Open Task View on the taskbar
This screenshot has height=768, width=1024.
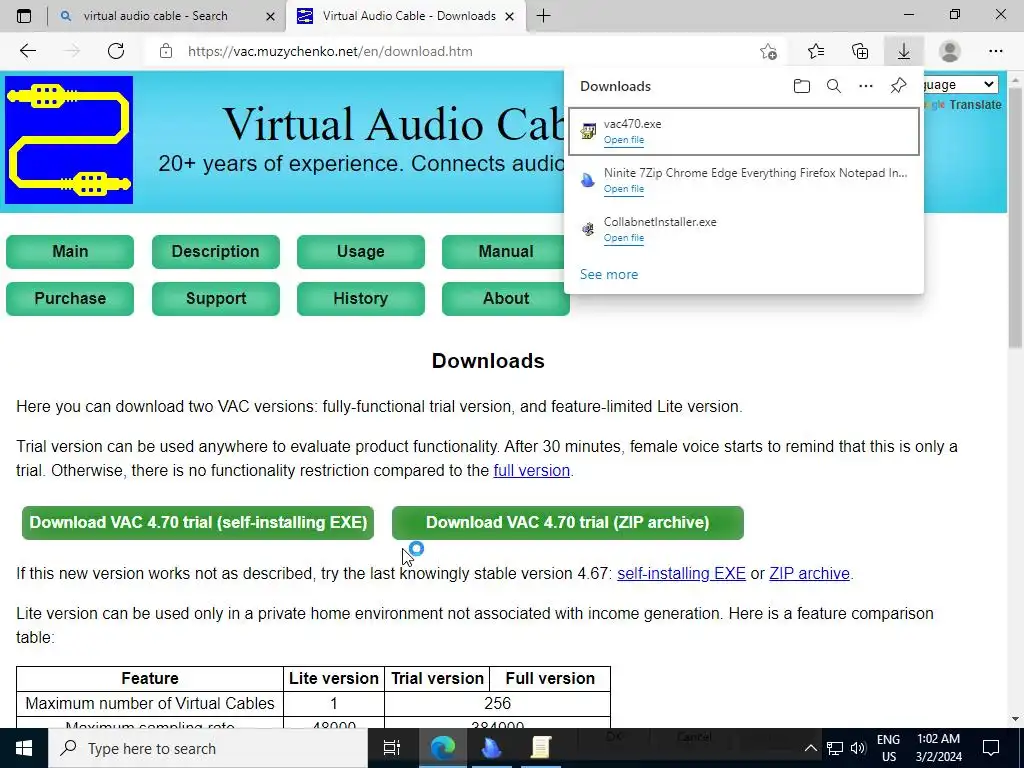pyautogui.click(x=392, y=748)
